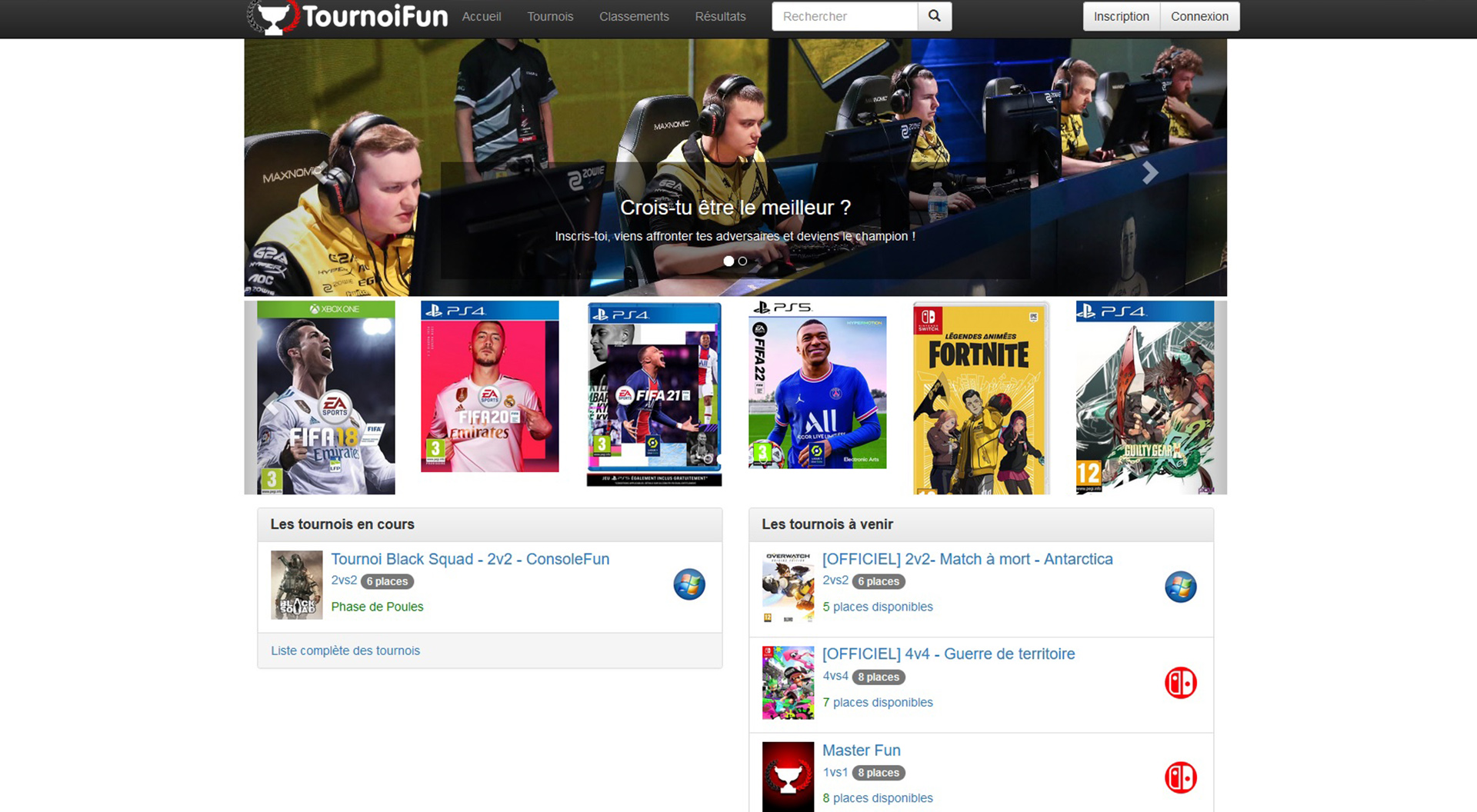Select the second carousel slide indicator dot
1477x812 pixels.
click(742, 261)
